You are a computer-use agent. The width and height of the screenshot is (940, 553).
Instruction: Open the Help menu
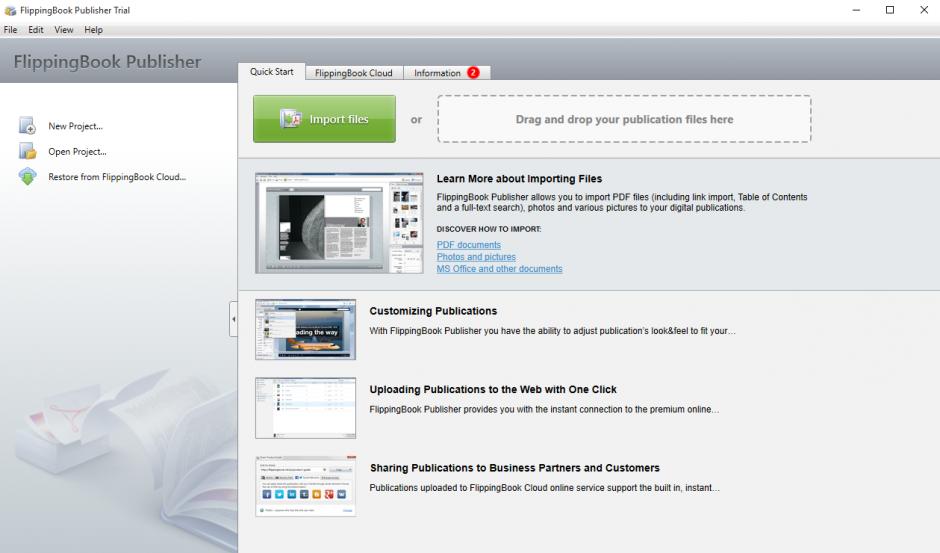[94, 29]
